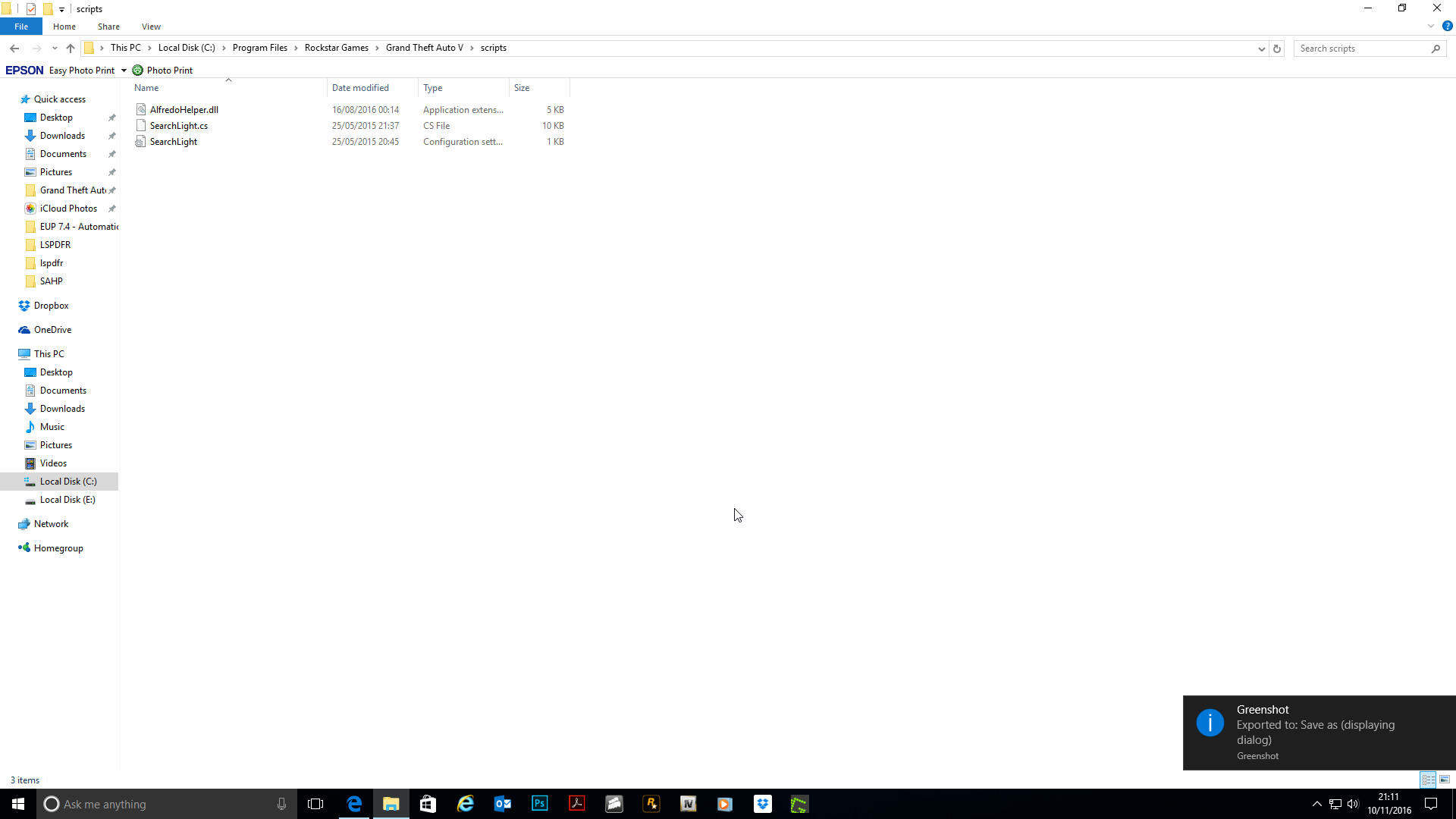Screen dimensions: 1456x819
Task: Open the recent locations dropdown arrow
Action: tap(55, 49)
